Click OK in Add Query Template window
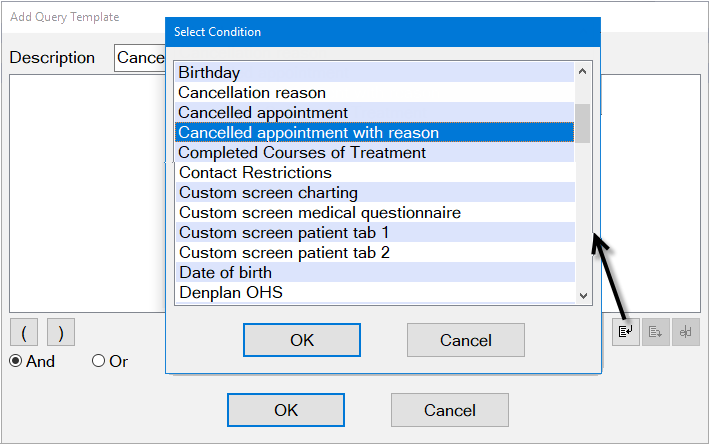The image size is (709, 444). click(x=286, y=410)
